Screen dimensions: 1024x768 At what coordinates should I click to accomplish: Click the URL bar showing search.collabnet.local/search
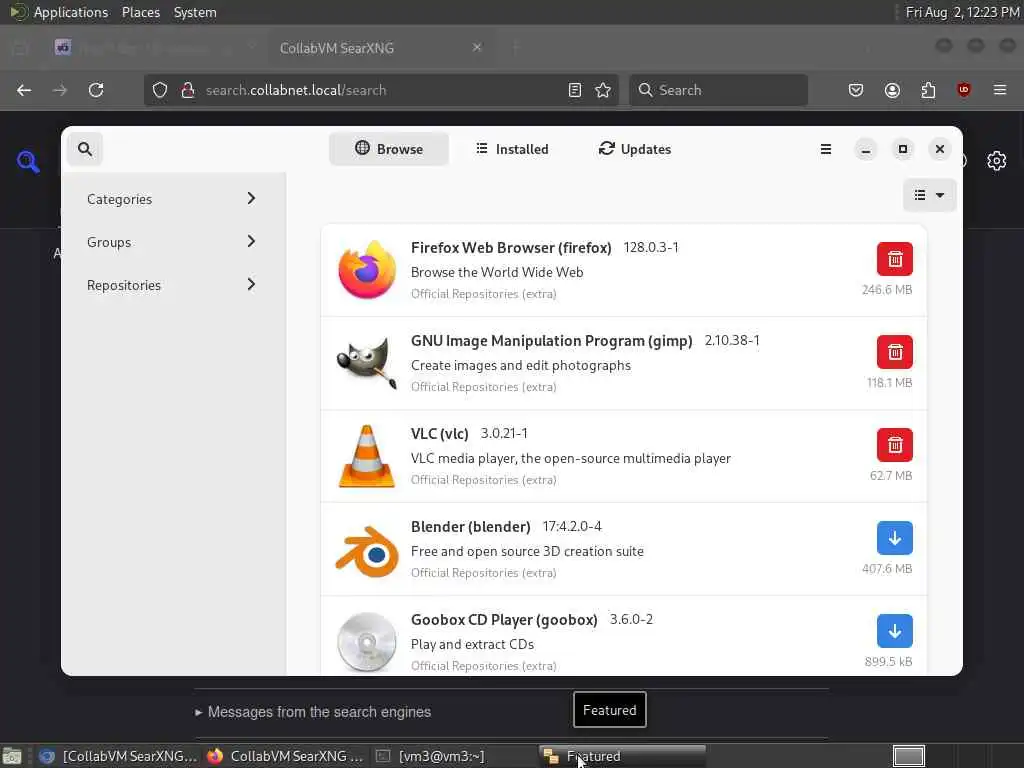[x=382, y=90]
